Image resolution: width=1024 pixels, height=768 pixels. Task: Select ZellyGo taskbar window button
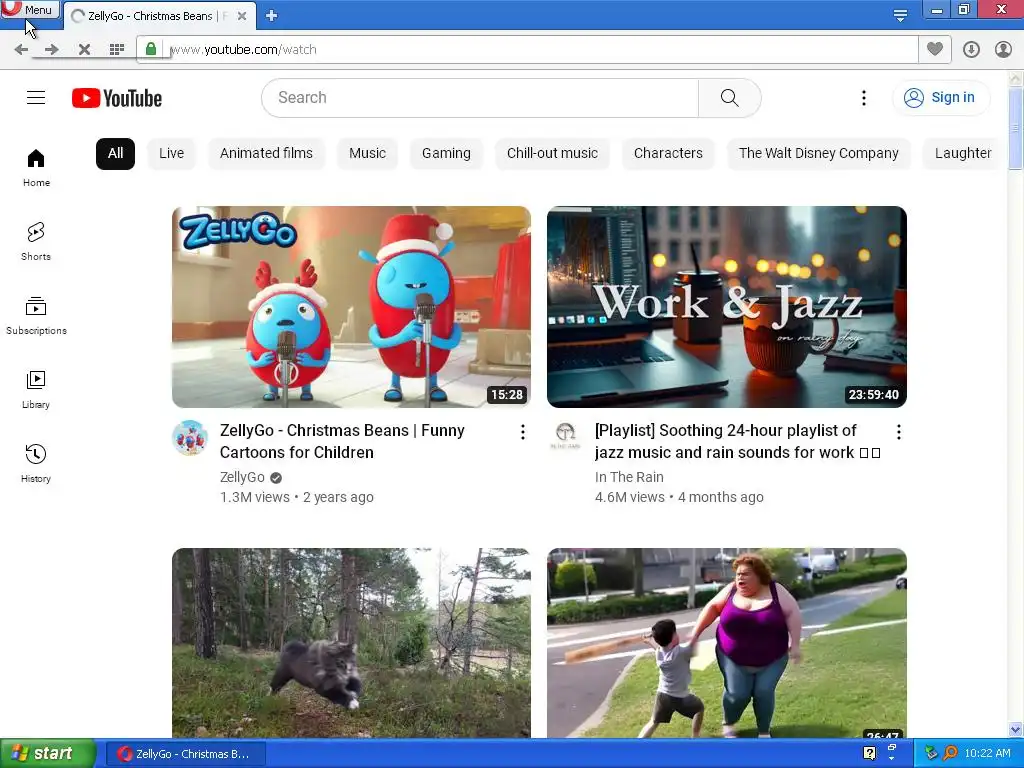point(186,754)
